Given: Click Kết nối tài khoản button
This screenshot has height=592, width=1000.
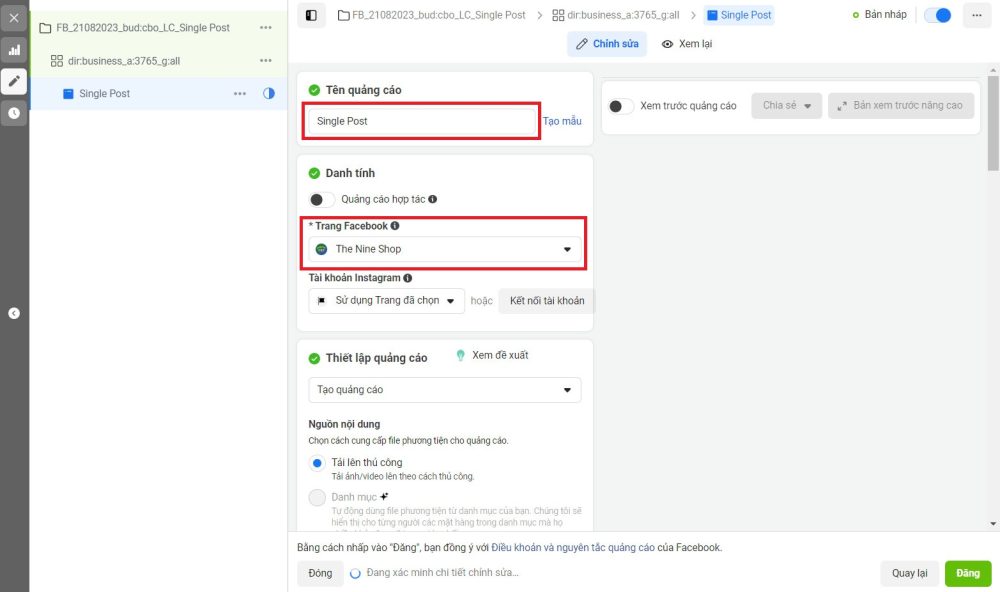Looking at the screenshot, I should [x=547, y=300].
